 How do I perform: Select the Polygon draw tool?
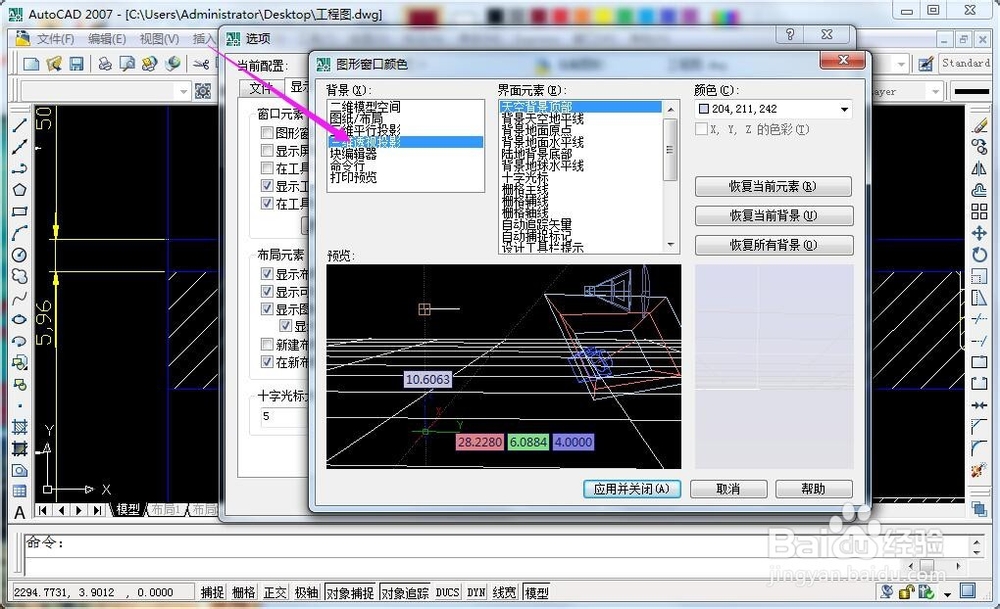(x=19, y=189)
